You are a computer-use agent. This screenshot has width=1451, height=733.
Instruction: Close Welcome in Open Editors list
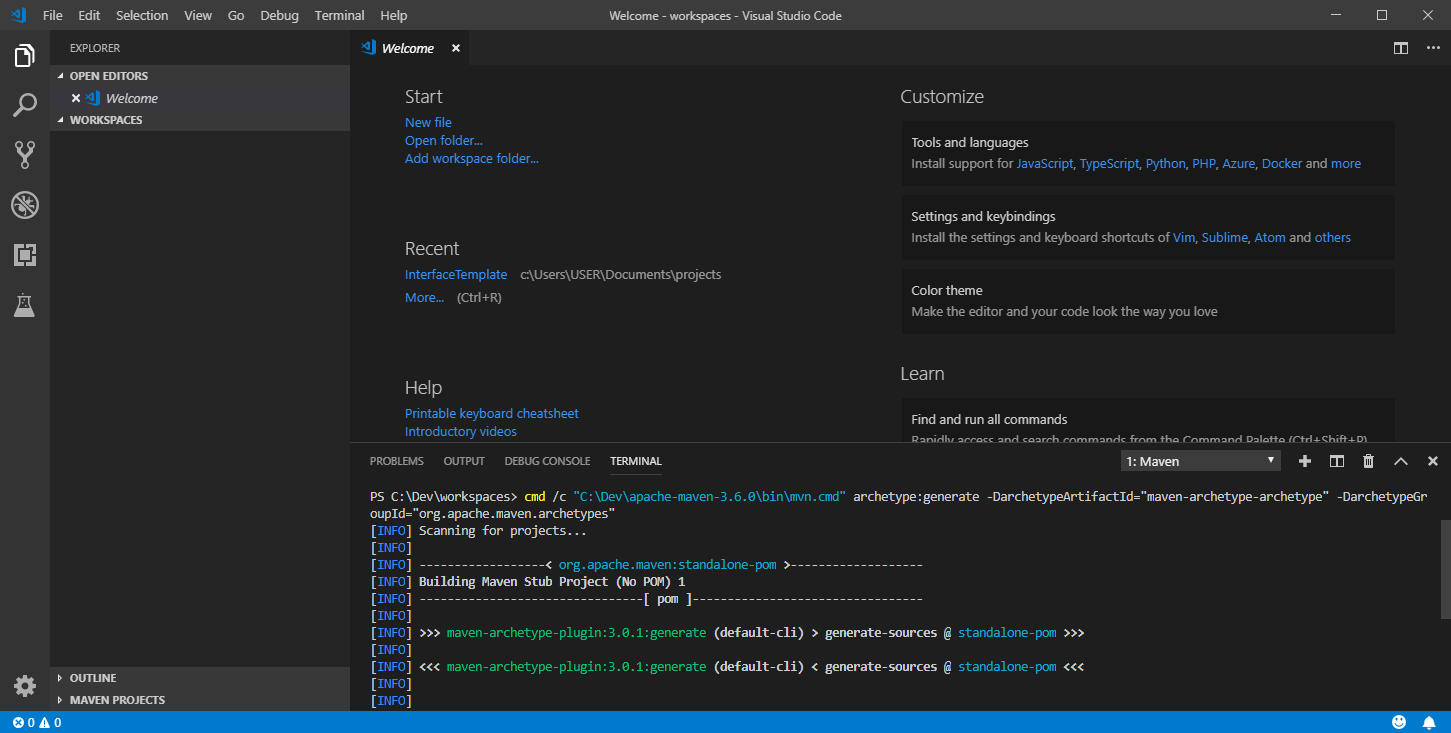point(75,98)
